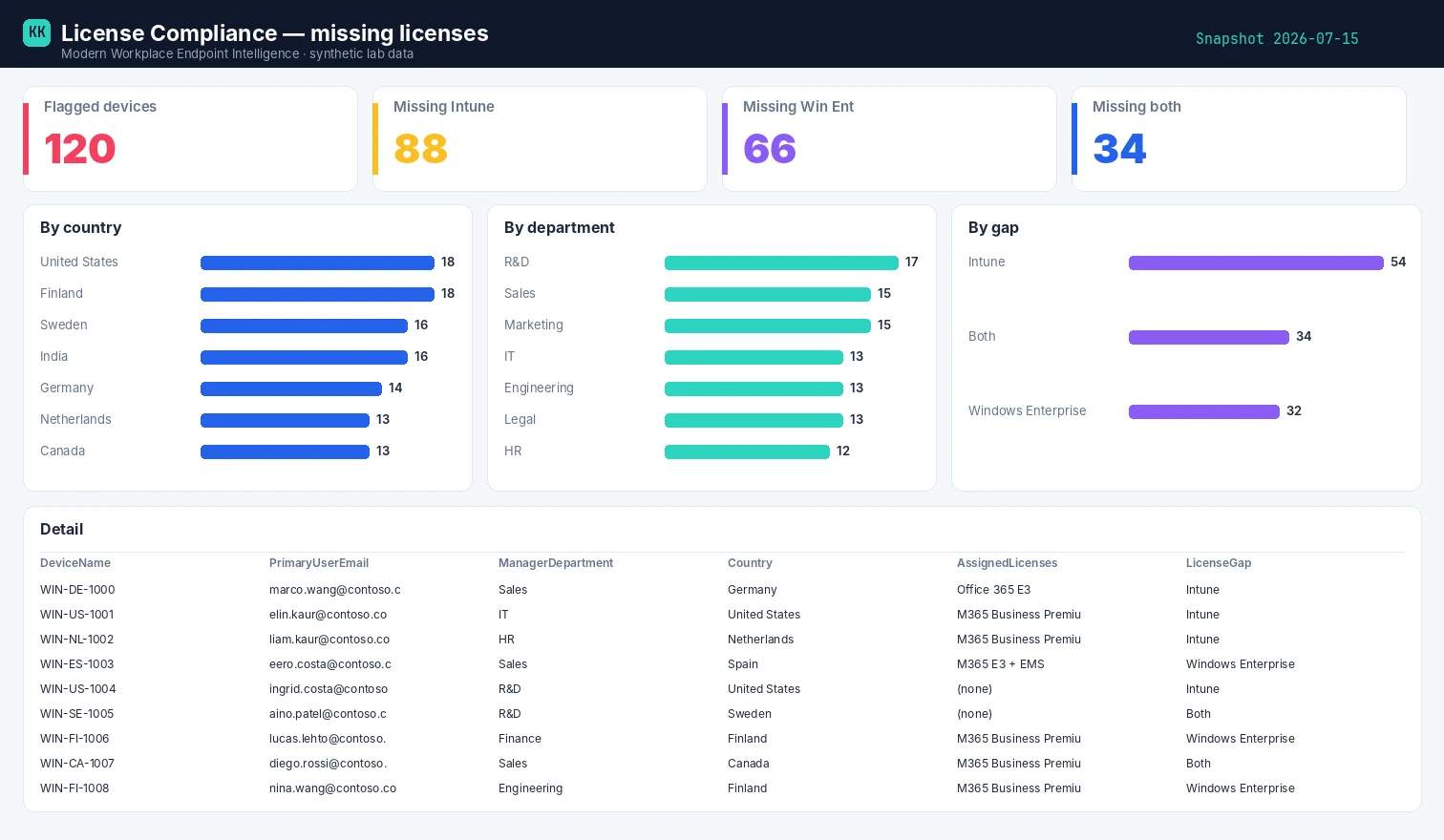The height and width of the screenshot is (840, 1444).
Task: Pick the Intune bar in By gap
Action: click(x=1256, y=262)
